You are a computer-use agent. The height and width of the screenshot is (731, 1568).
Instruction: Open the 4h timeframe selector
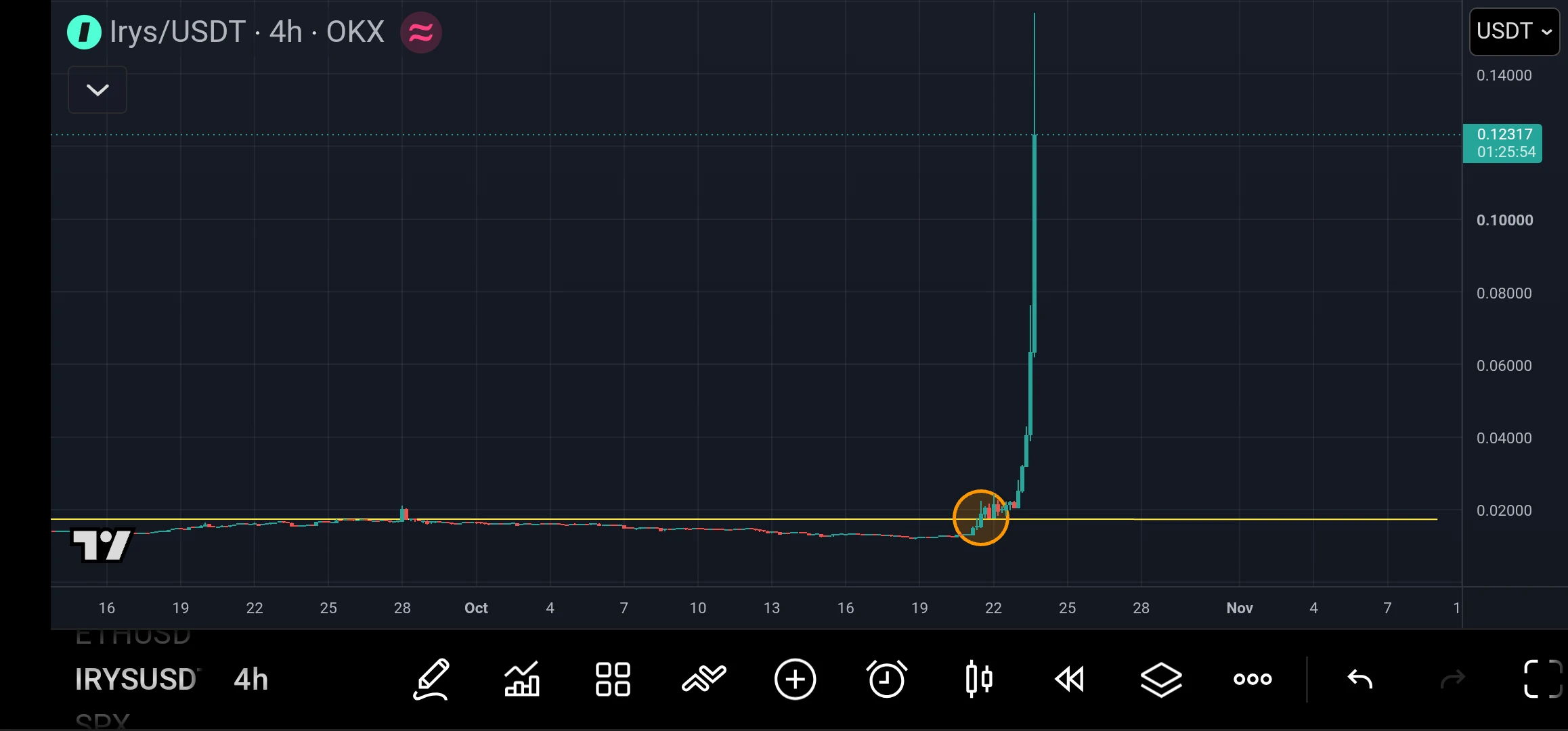coord(251,679)
